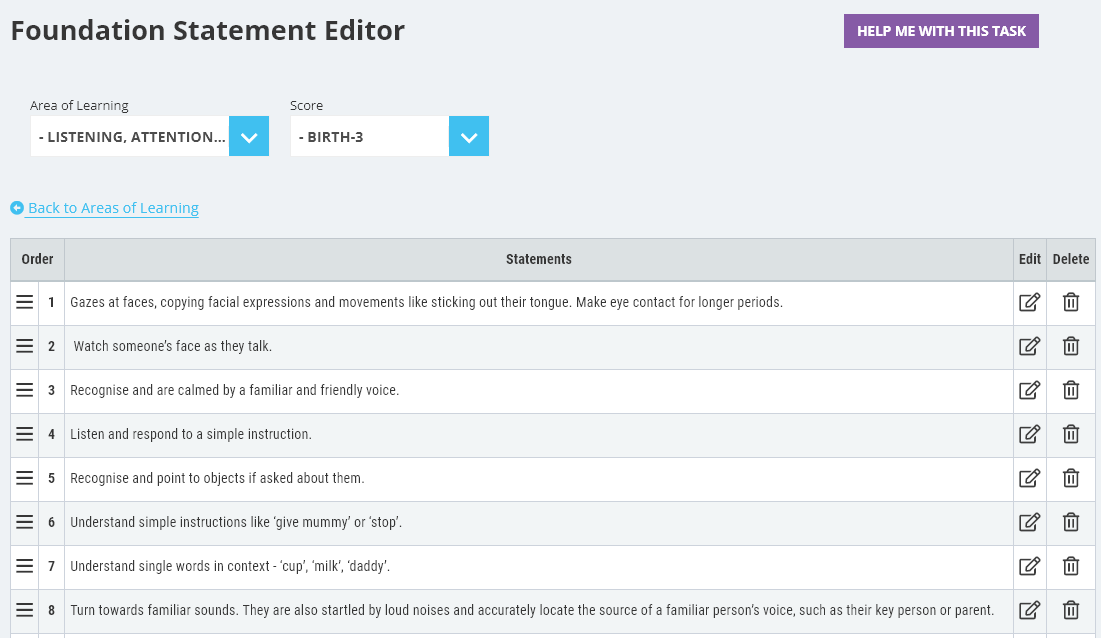Delete the 'Turn towards familiar sounds' statement

click(1071, 610)
